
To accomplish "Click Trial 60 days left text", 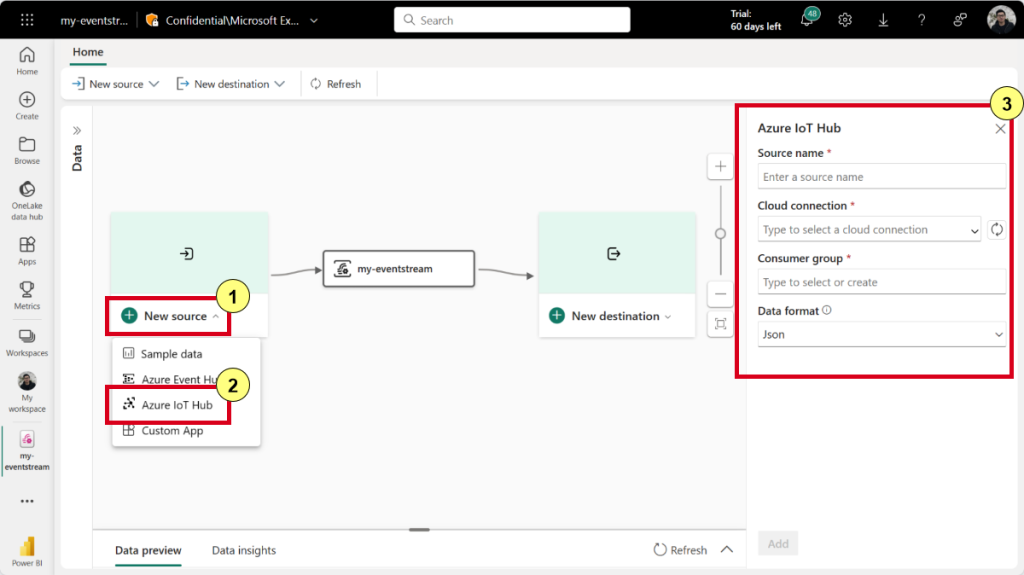I will click(x=756, y=20).
